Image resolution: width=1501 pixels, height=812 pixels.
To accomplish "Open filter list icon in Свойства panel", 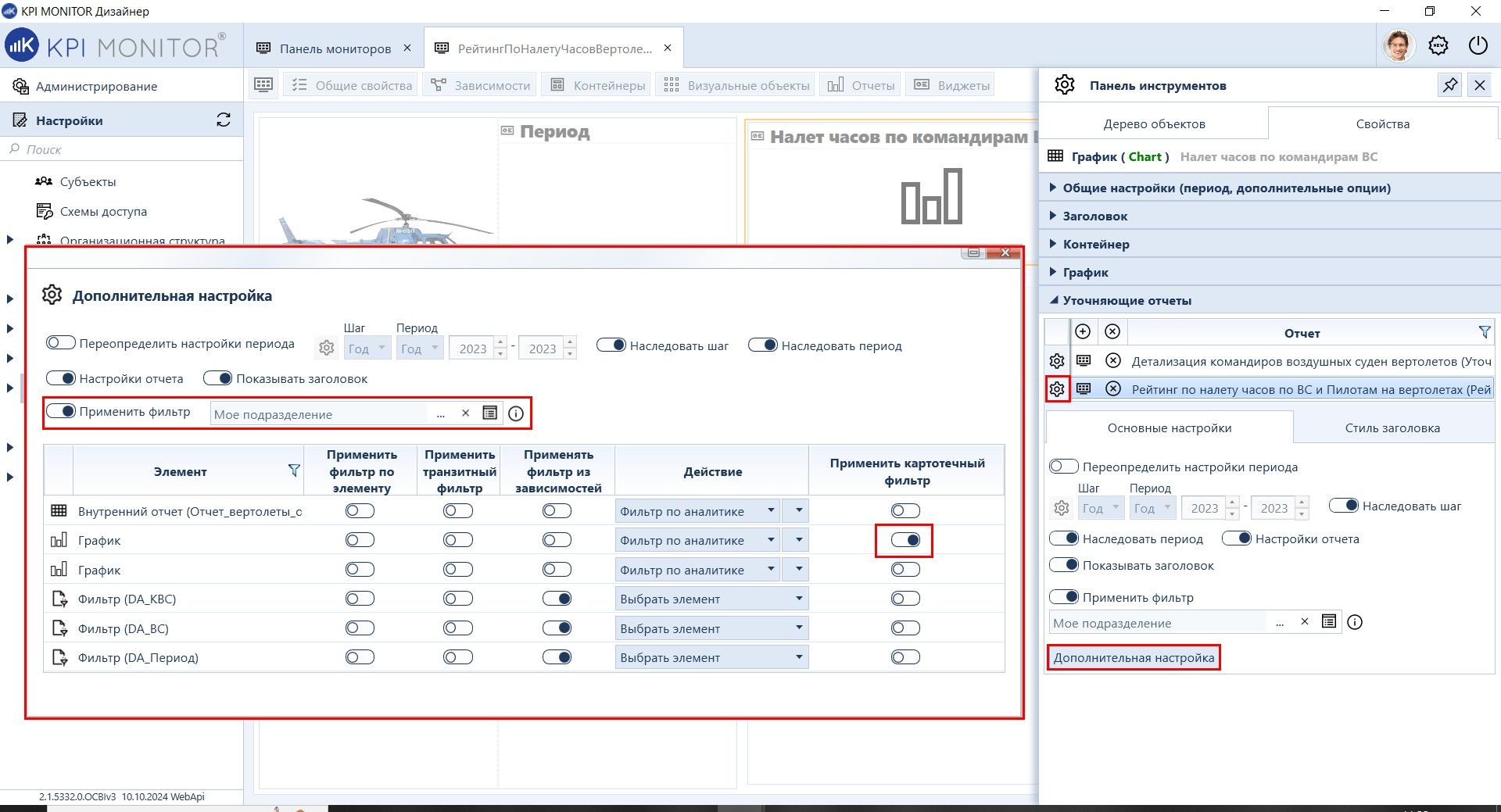I will [1329, 622].
